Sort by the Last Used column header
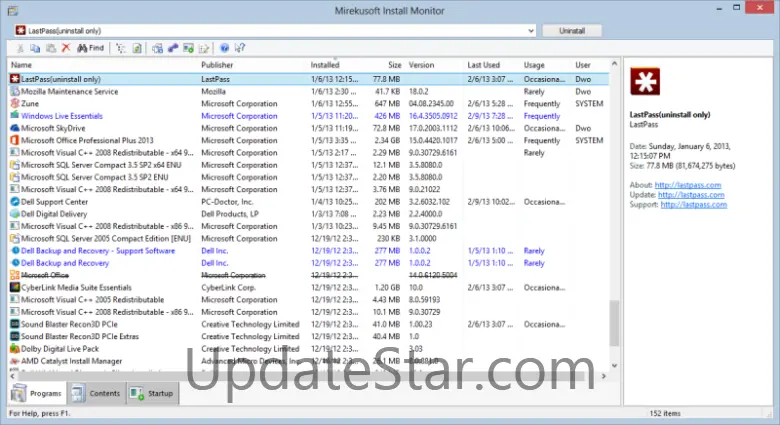The height and width of the screenshot is (425, 780). (484, 65)
